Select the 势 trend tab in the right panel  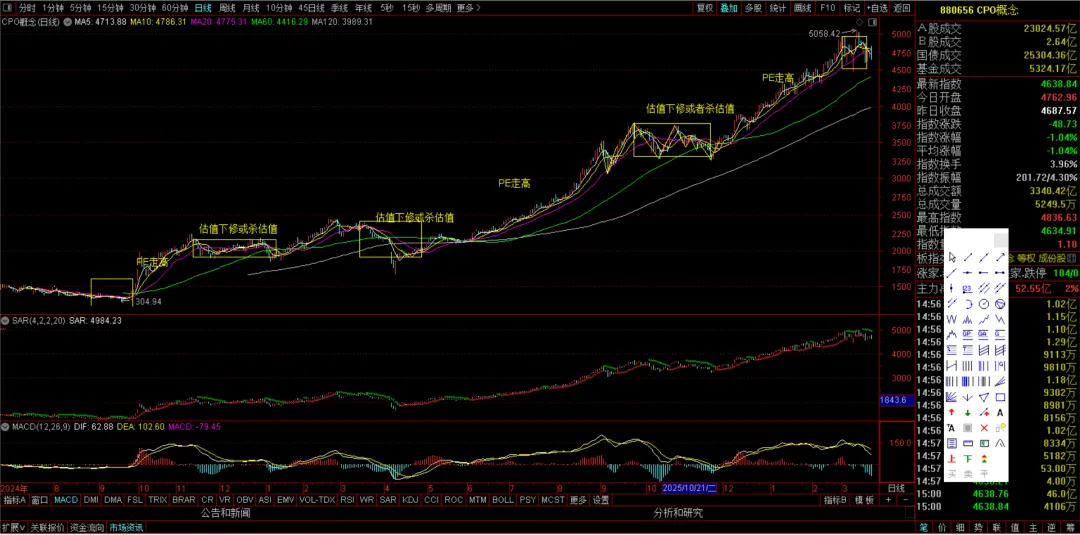978,528
